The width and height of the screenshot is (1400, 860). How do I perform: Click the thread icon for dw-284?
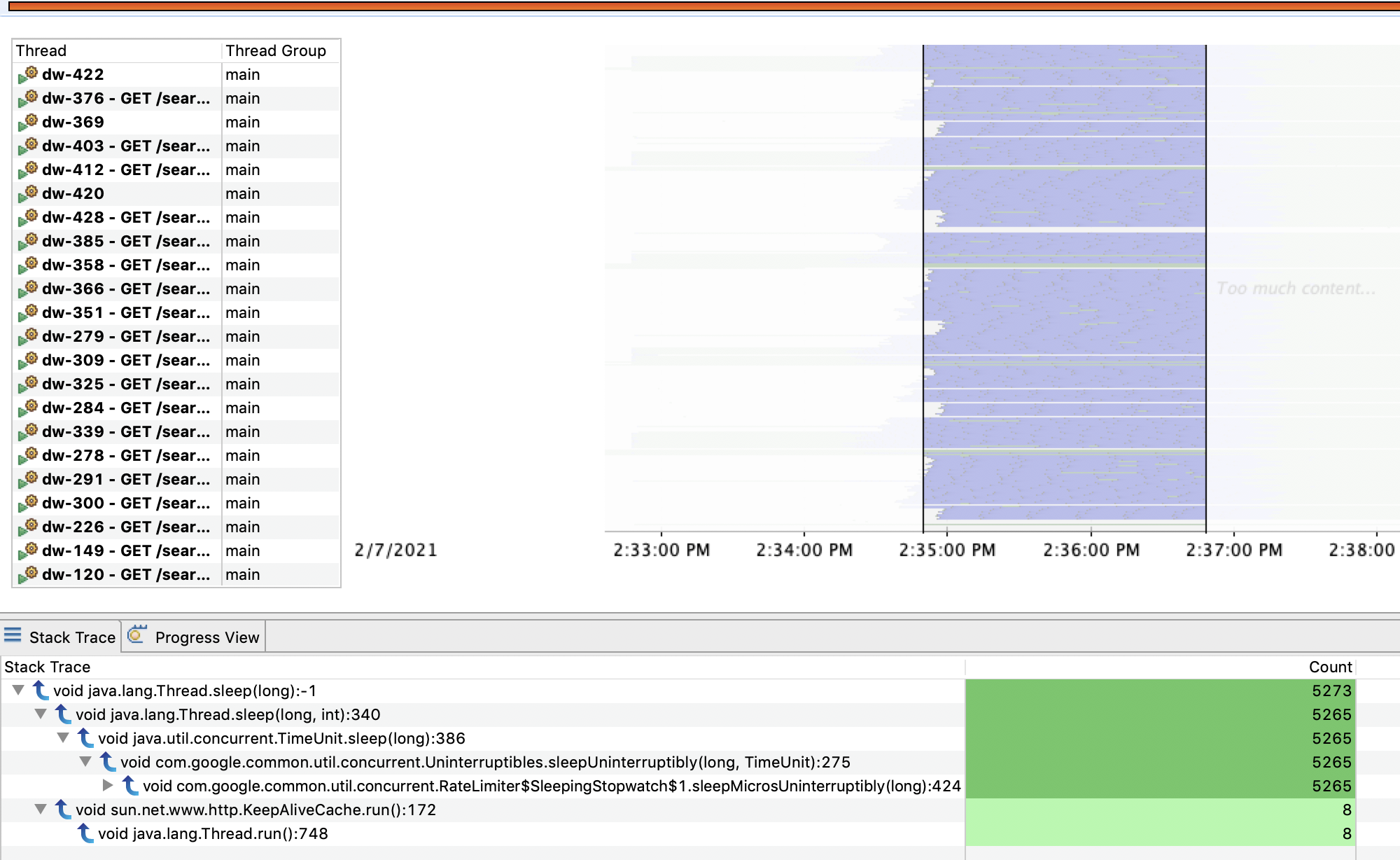click(x=28, y=408)
